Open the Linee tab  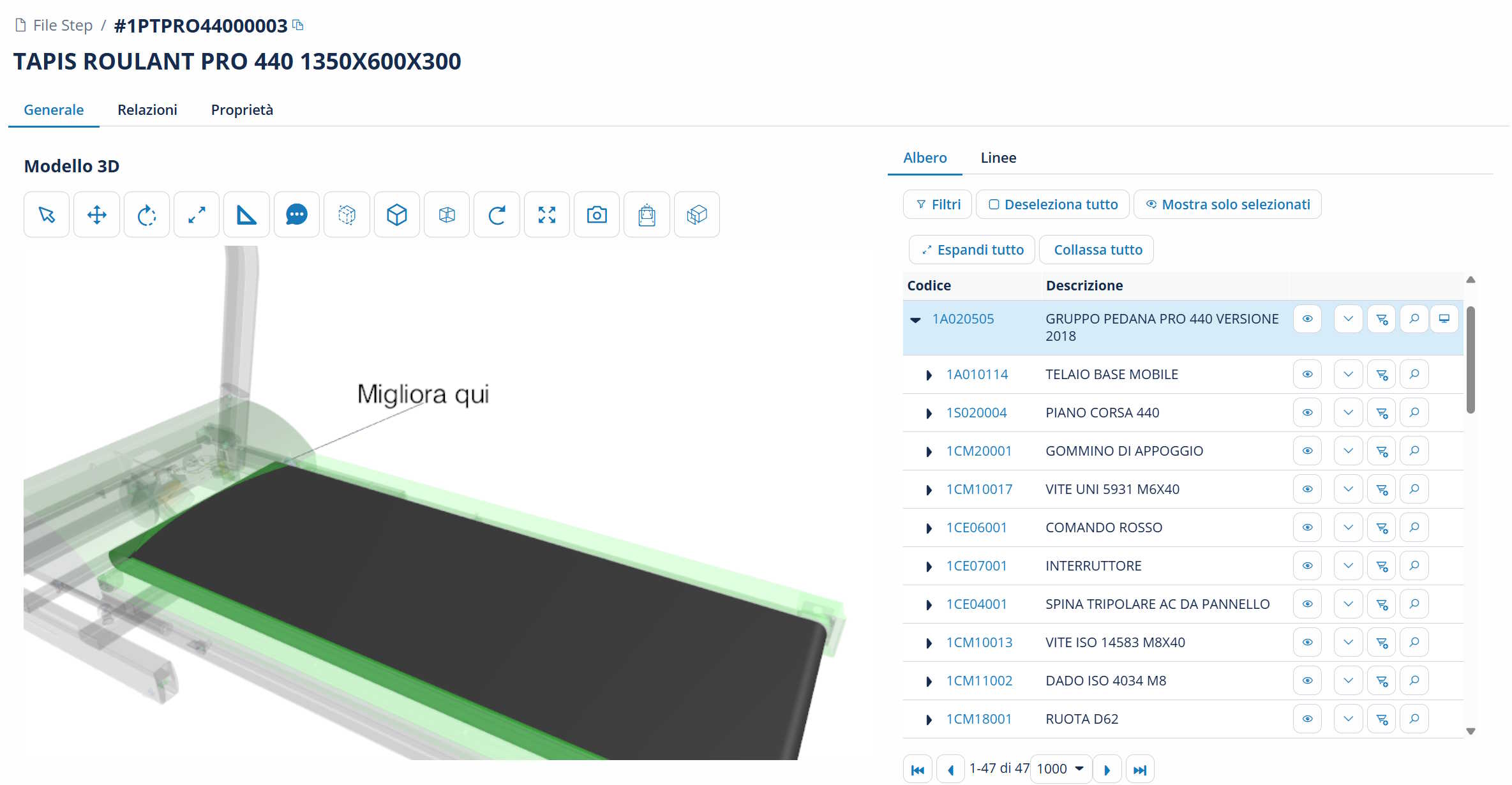(998, 158)
